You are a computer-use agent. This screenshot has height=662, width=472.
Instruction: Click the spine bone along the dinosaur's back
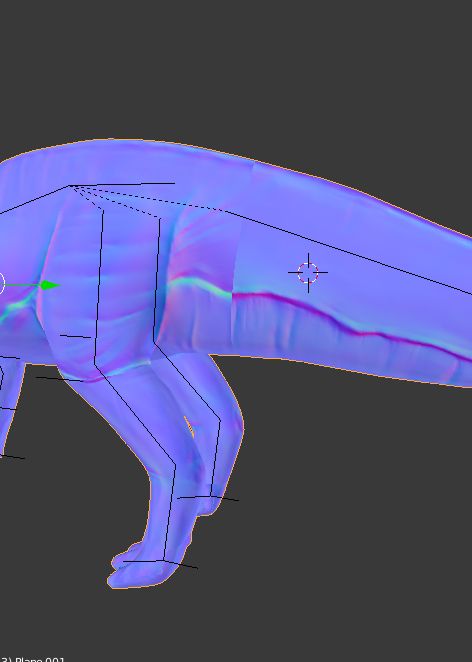tap(122, 184)
